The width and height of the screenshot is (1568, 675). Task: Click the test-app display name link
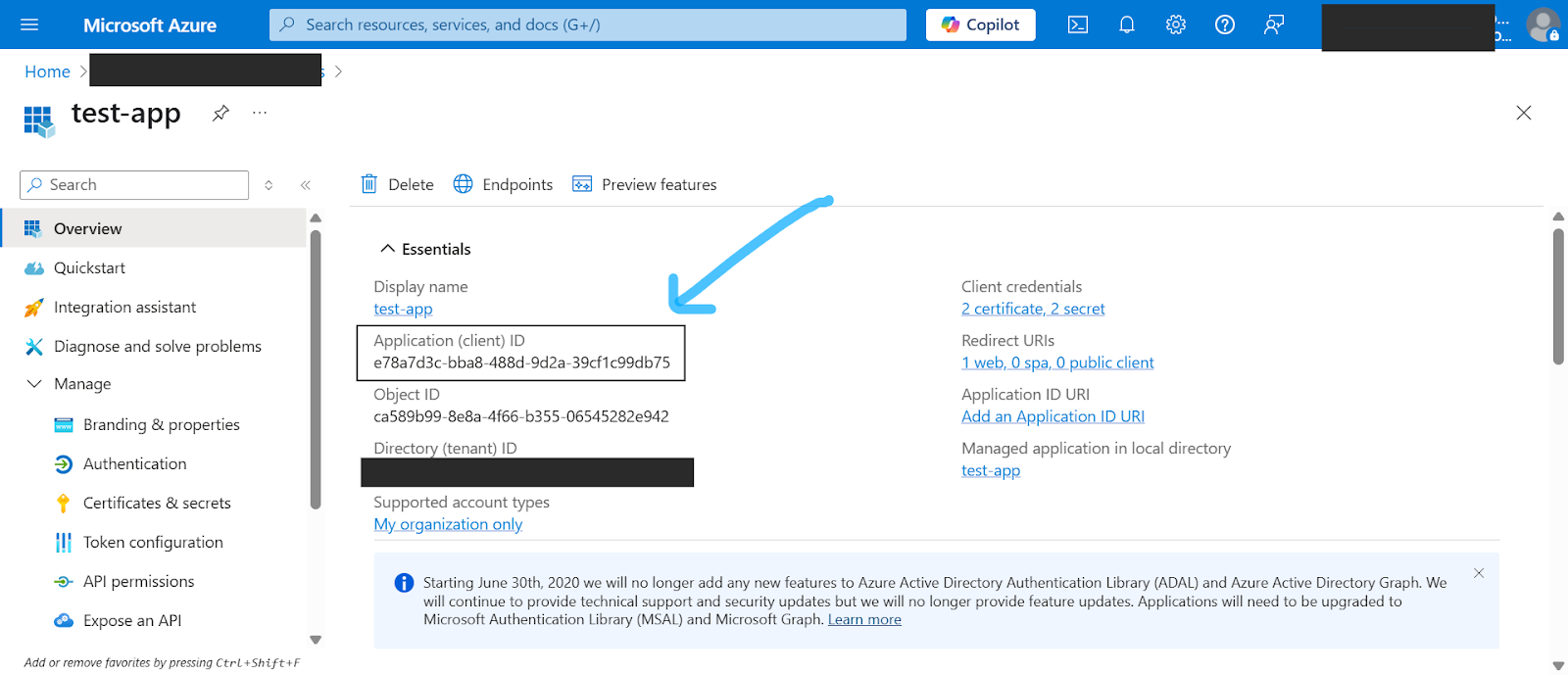pyautogui.click(x=403, y=309)
